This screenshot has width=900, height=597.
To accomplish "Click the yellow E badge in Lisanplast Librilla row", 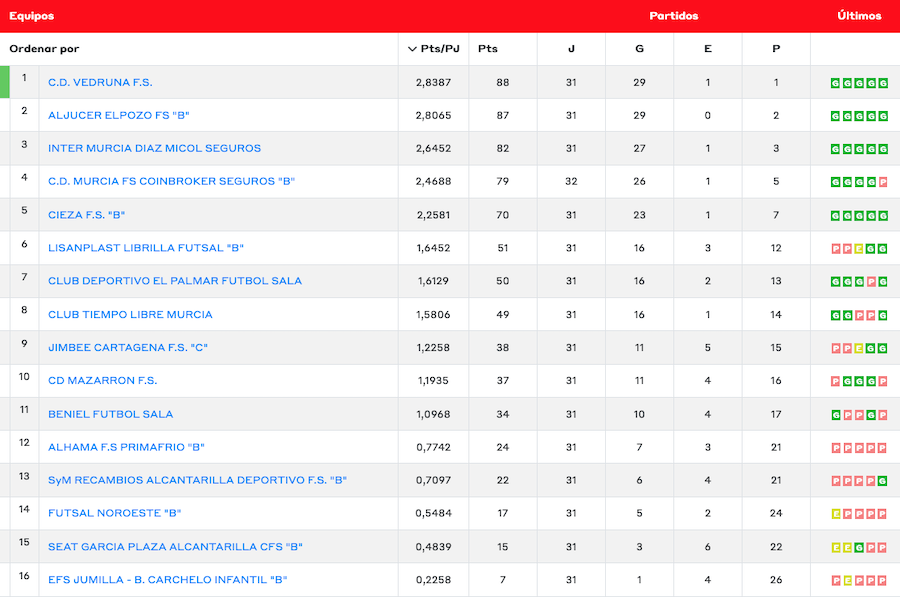I will [x=859, y=249].
